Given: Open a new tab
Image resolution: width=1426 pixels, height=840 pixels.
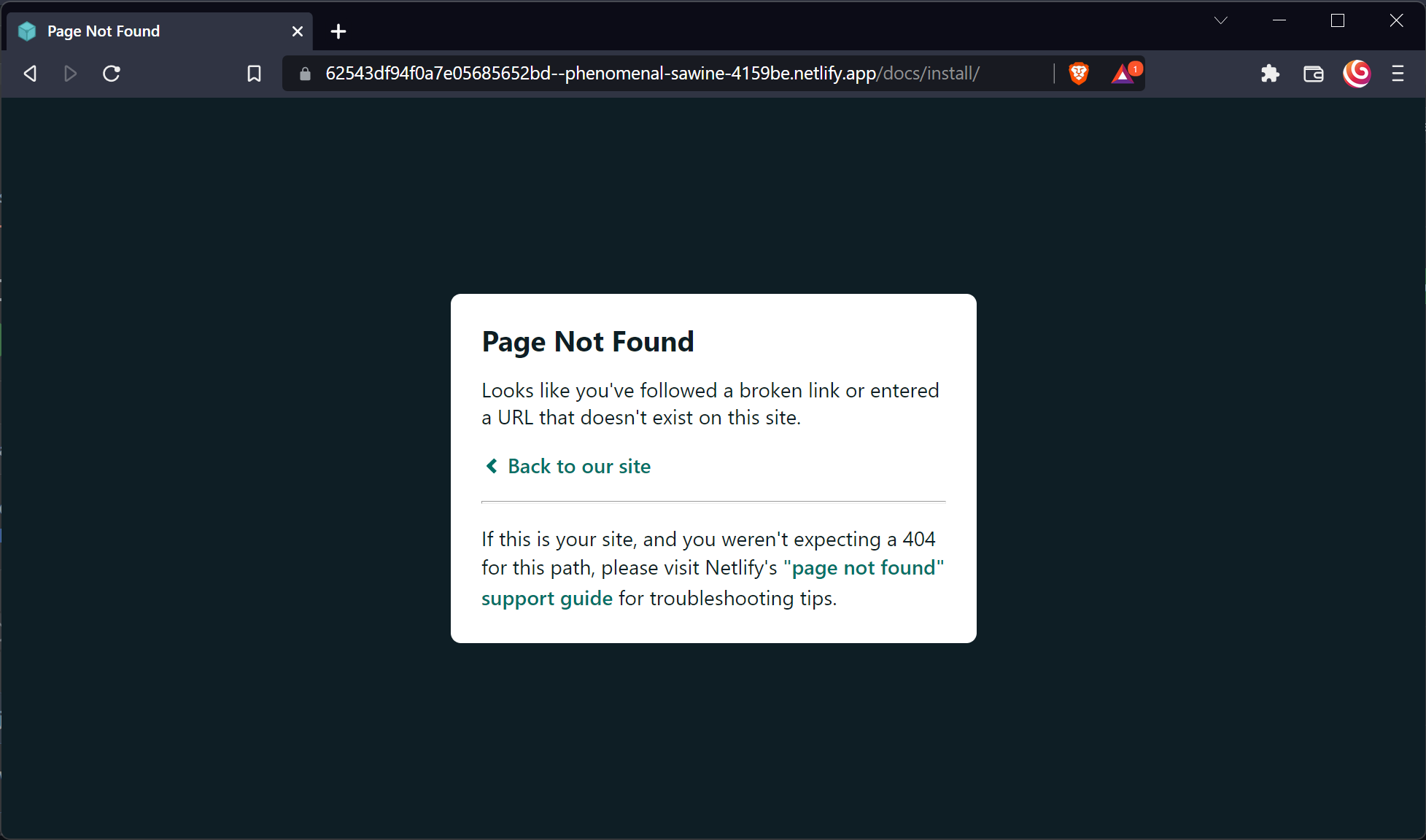Looking at the screenshot, I should [x=338, y=31].
